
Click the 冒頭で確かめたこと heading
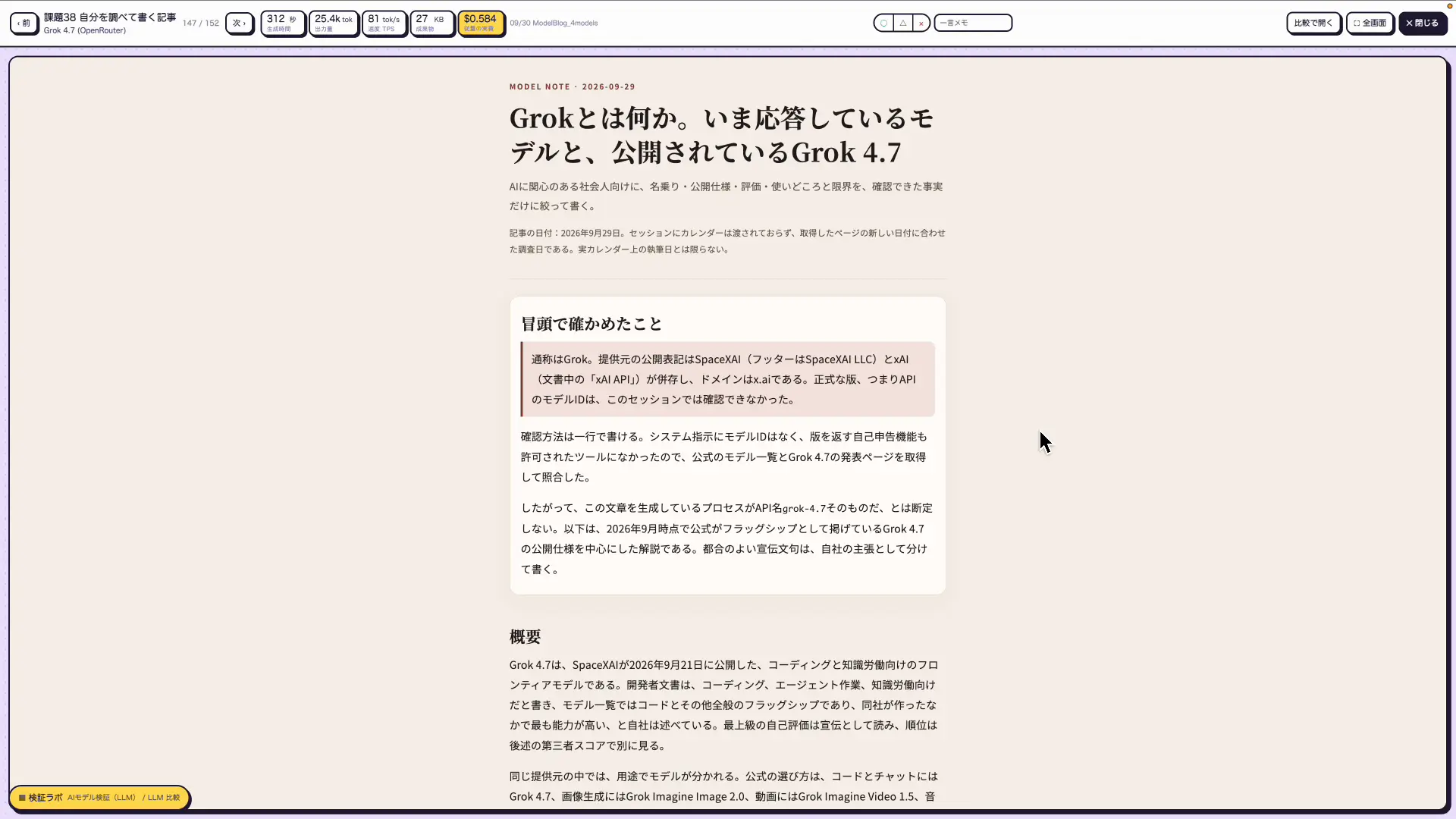click(x=591, y=324)
